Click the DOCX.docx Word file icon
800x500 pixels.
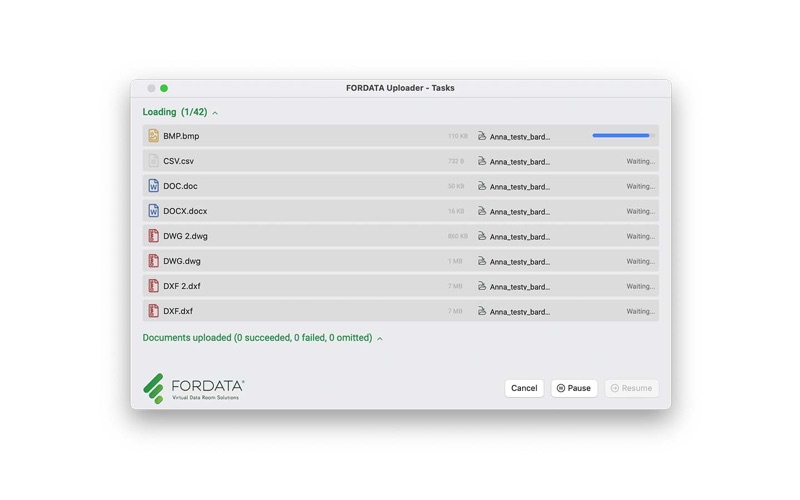(x=153, y=211)
